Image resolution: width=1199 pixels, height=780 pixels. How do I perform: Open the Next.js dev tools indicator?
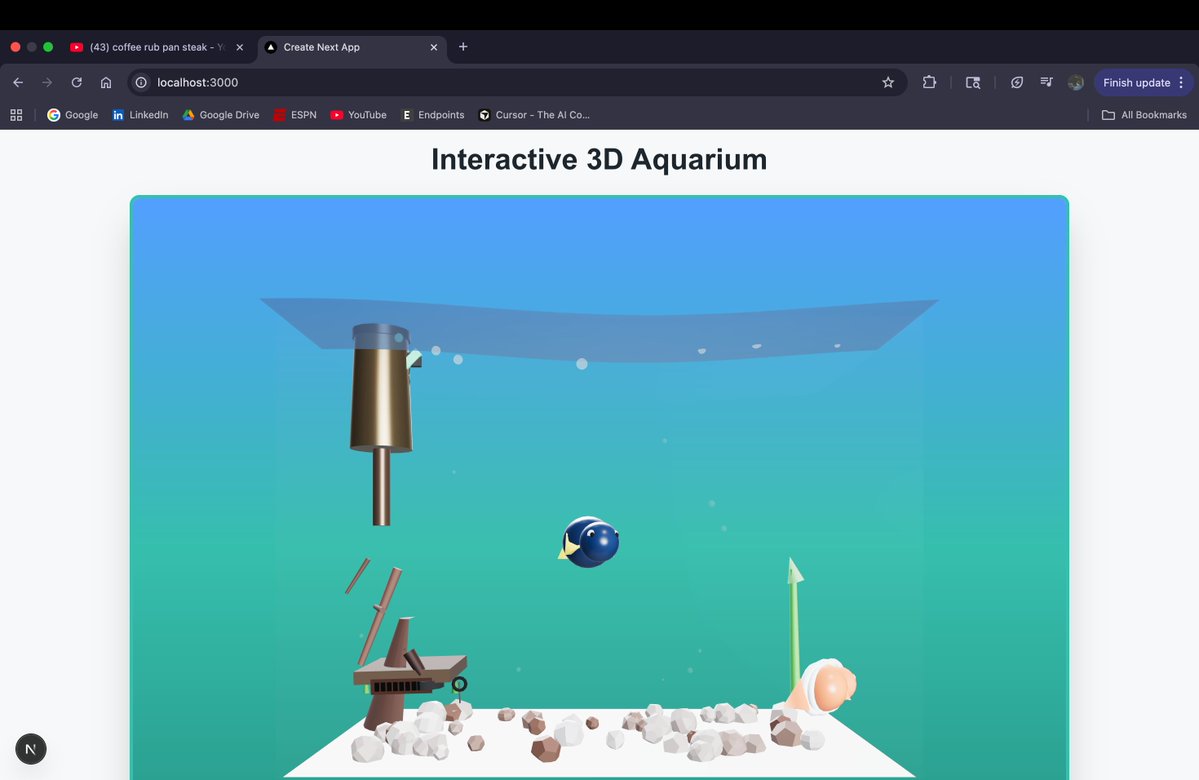31,749
